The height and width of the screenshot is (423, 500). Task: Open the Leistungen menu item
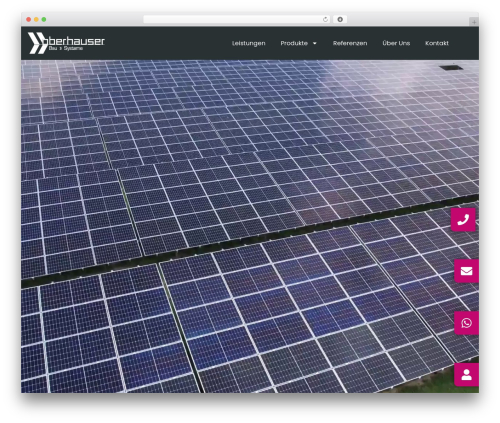[x=248, y=43]
